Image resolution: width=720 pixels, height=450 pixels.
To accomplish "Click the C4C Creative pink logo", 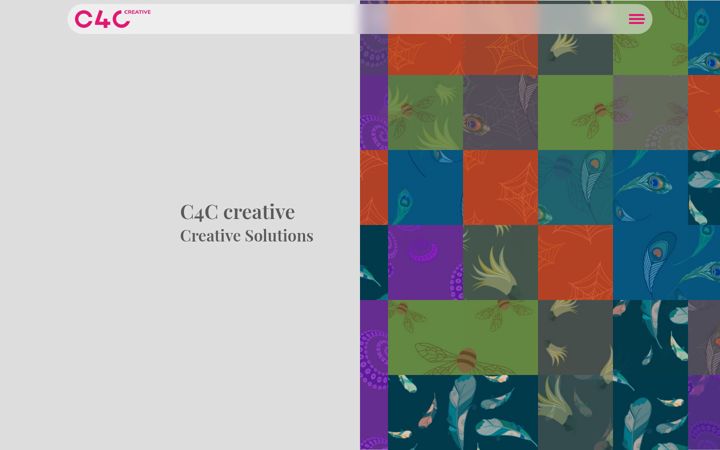I will 112,19.
